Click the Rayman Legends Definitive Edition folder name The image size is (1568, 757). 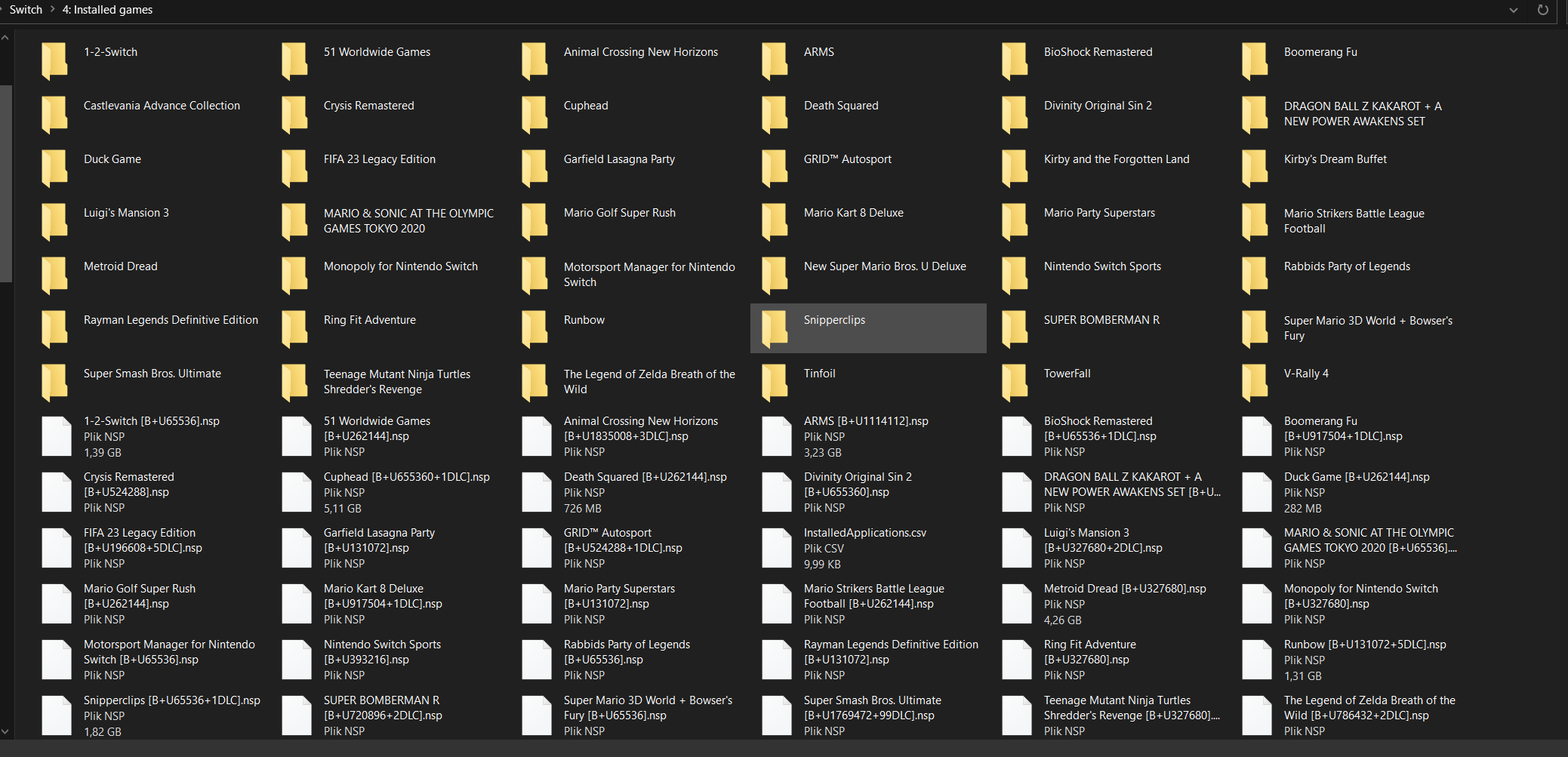pos(171,320)
